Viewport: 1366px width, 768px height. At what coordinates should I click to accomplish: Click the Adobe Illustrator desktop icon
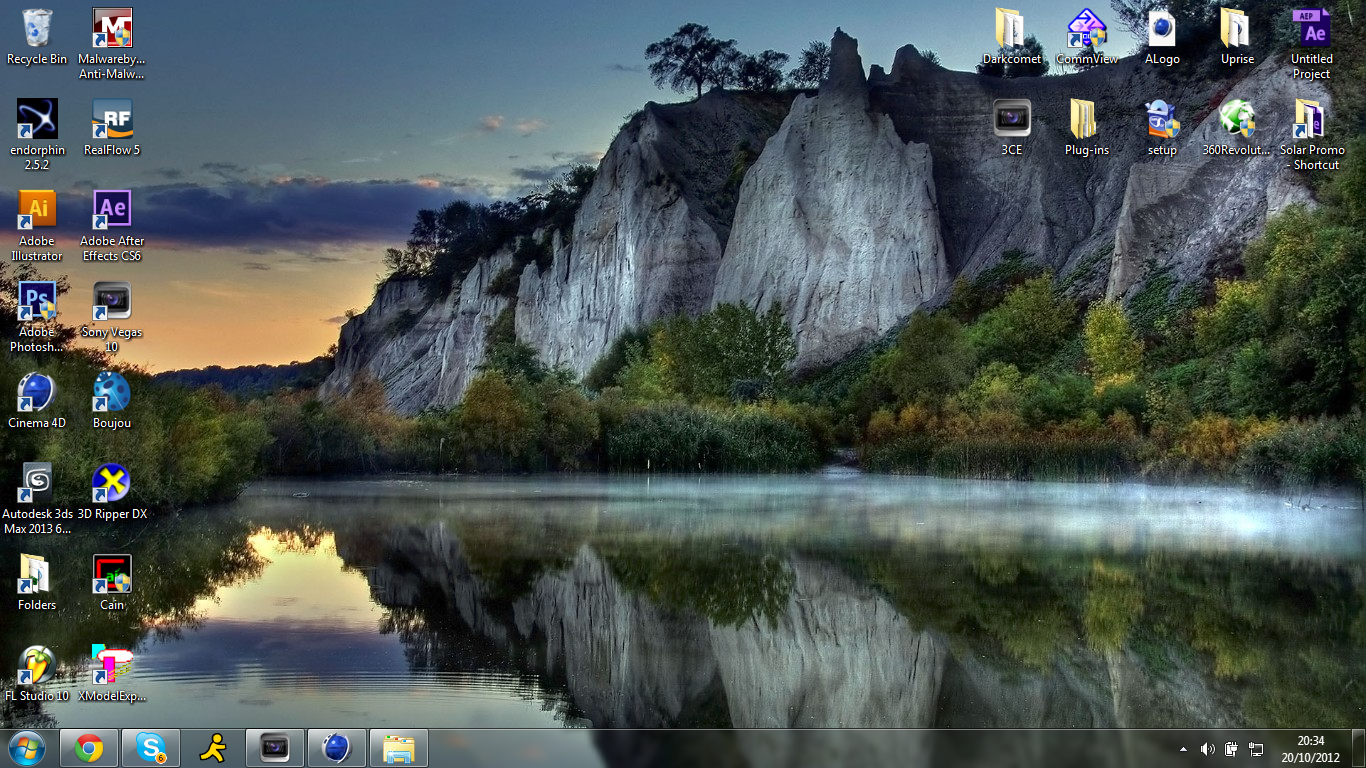37,226
